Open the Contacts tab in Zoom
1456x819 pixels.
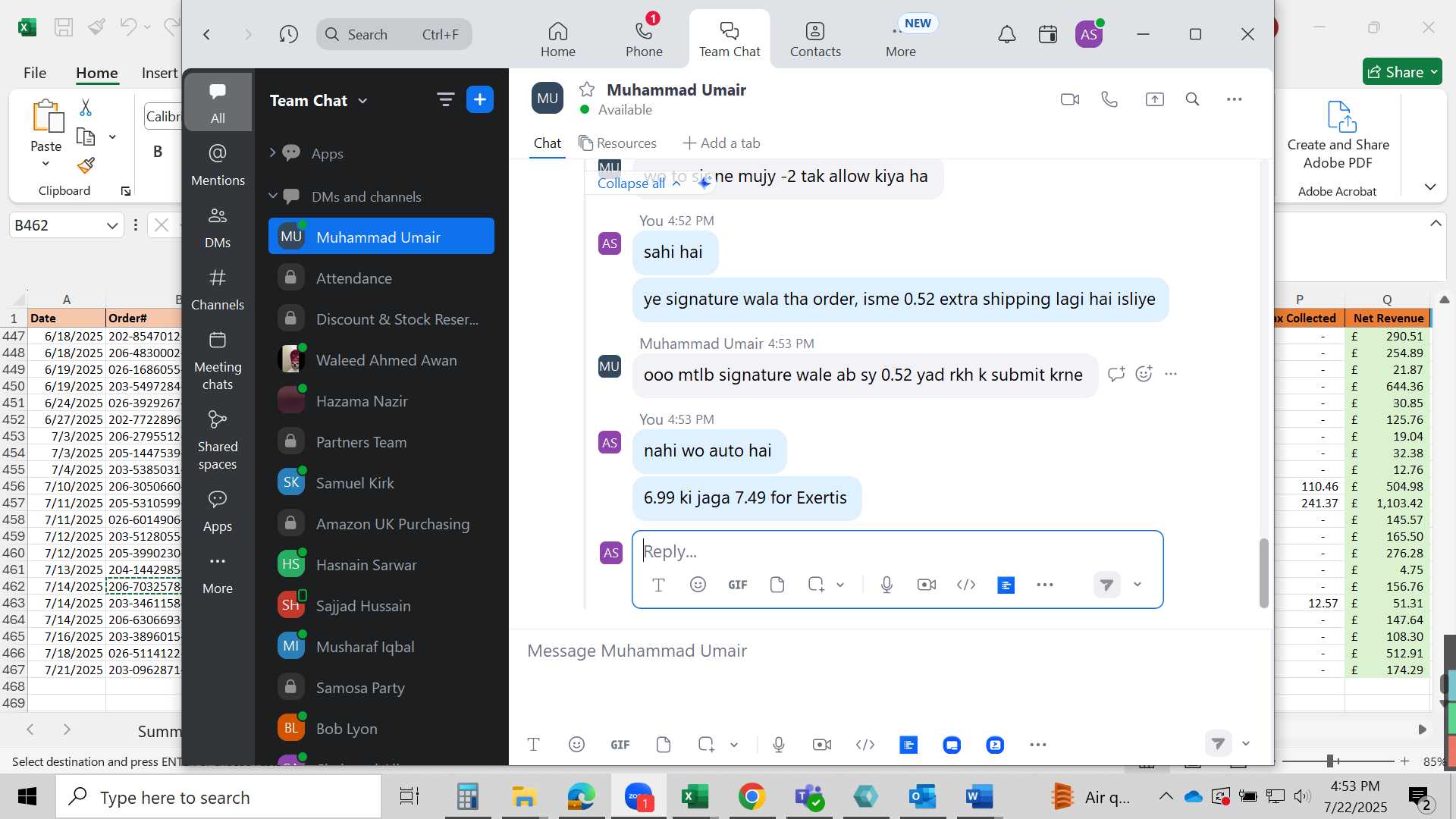click(x=815, y=39)
